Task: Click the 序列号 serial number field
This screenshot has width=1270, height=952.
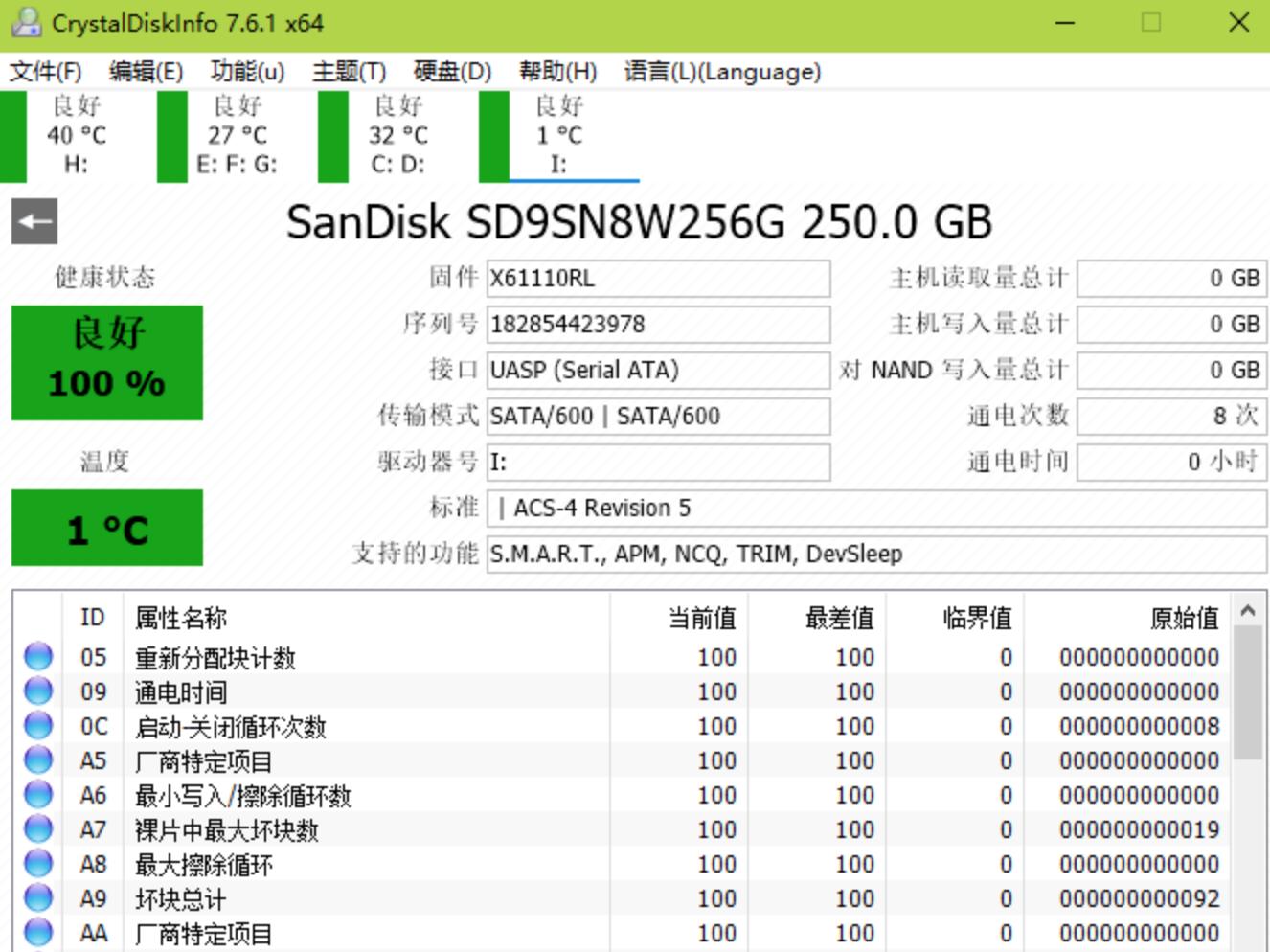Action: coord(658,325)
